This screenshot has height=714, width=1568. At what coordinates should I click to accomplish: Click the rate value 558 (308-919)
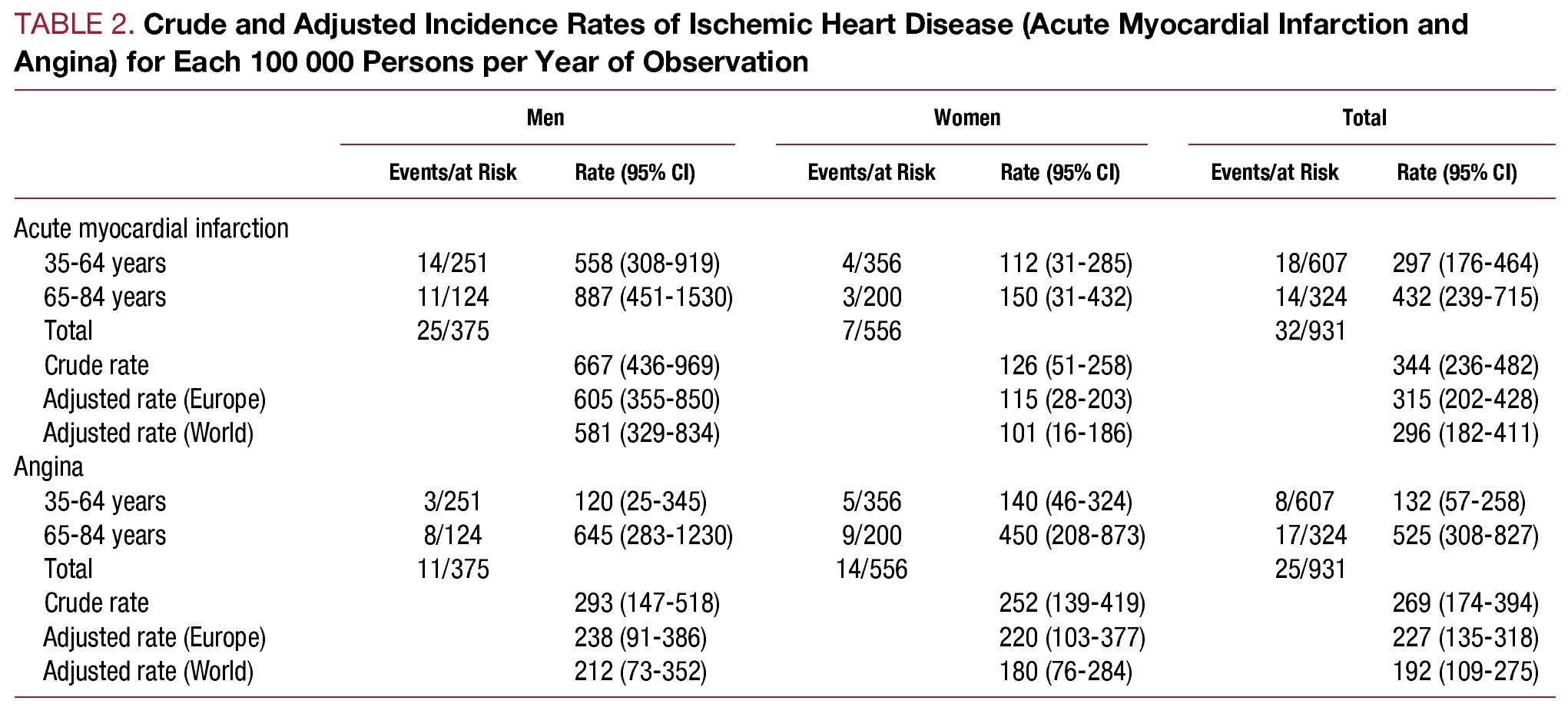[x=647, y=264]
